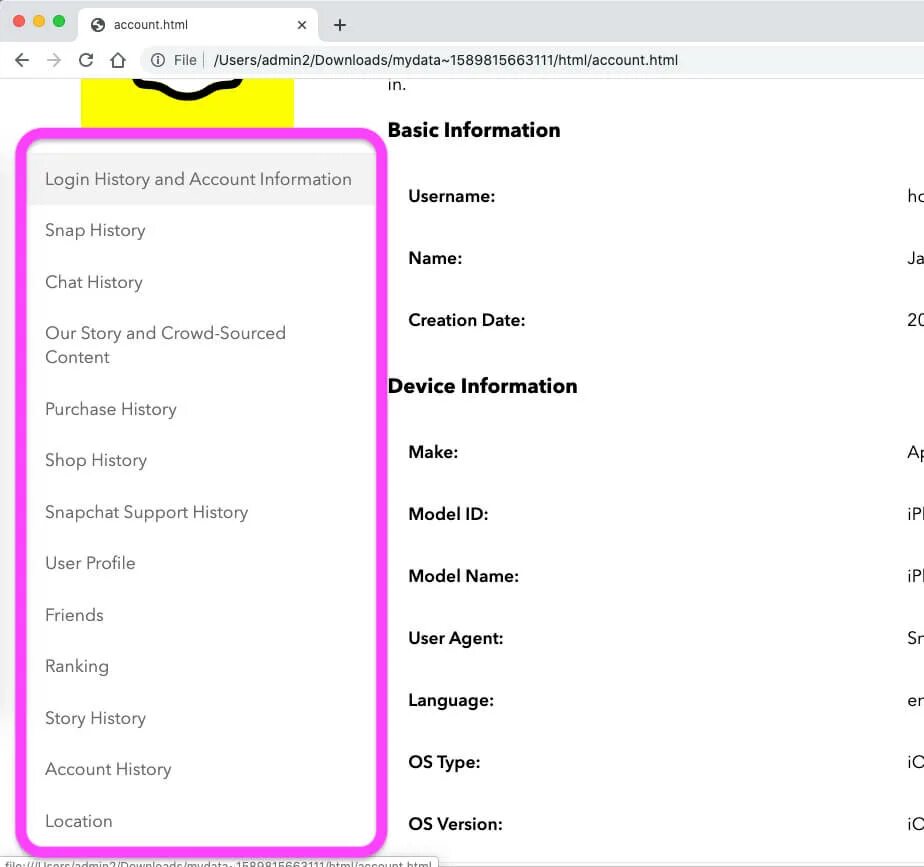This screenshot has height=867, width=924.
Task: View Story History
Action: click(x=95, y=718)
